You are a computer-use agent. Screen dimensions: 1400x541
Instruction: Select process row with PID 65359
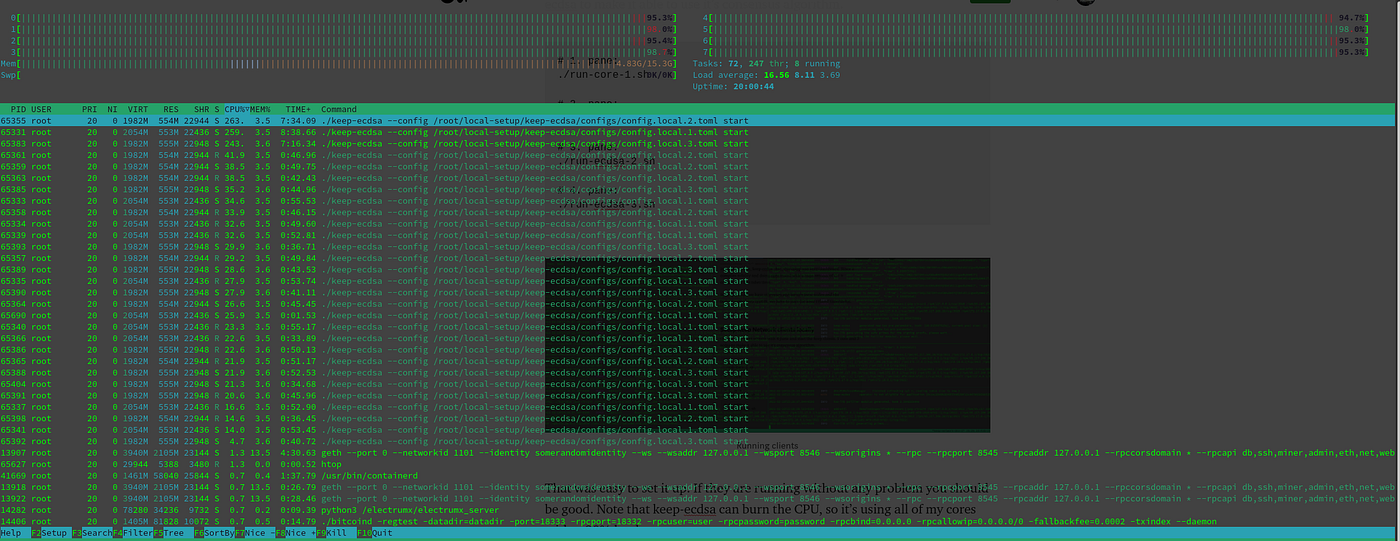coord(700,166)
